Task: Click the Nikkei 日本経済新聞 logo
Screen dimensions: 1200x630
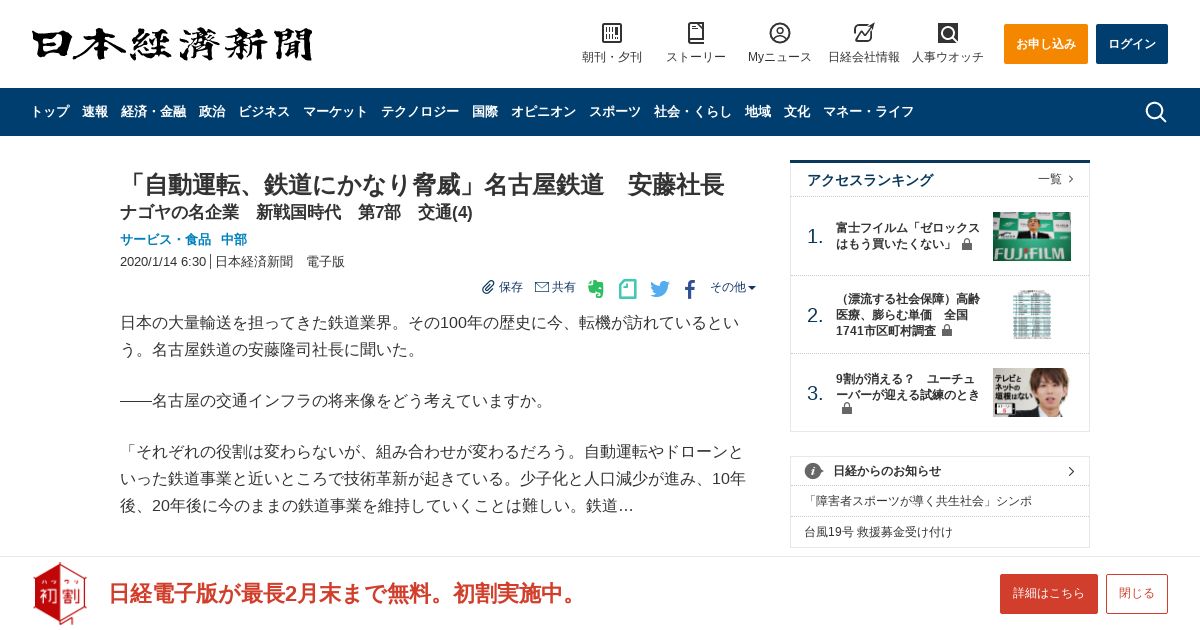Action: [x=172, y=44]
